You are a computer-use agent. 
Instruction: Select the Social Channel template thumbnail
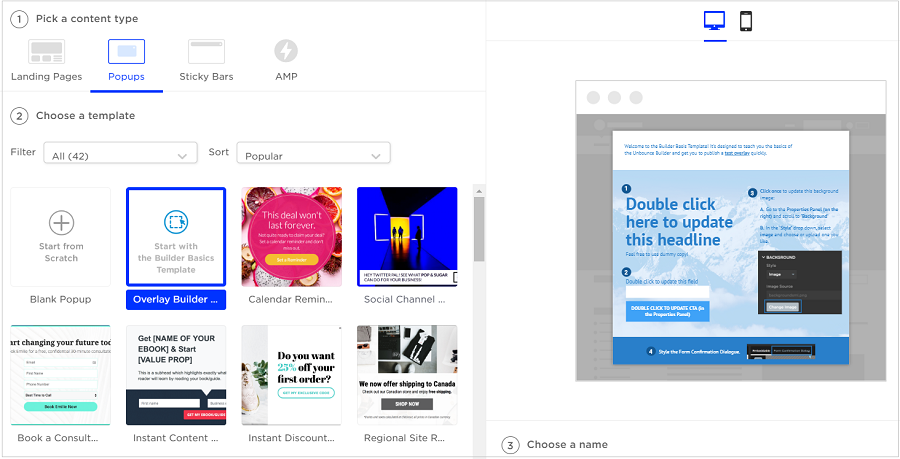(407, 236)
